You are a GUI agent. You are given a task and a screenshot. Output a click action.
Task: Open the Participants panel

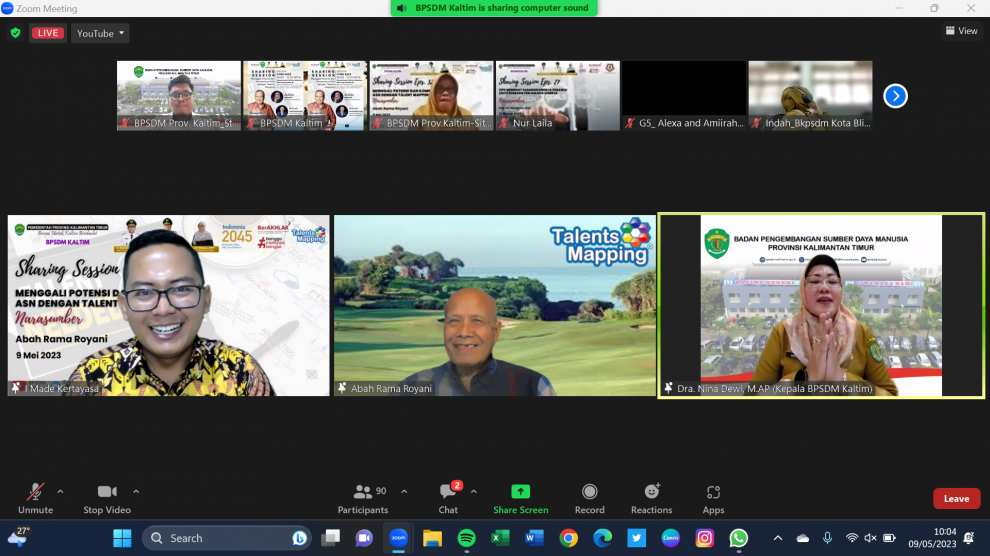click(363, 497)
